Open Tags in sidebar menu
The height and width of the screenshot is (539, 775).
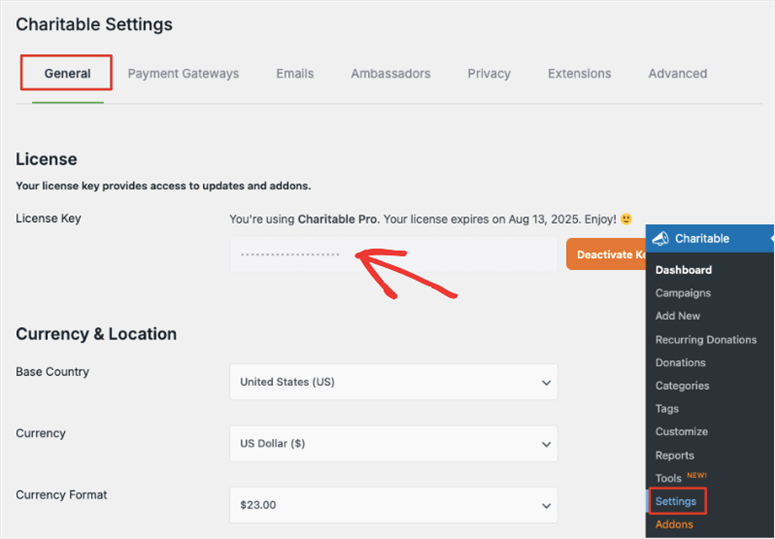(x=667, y=409)
